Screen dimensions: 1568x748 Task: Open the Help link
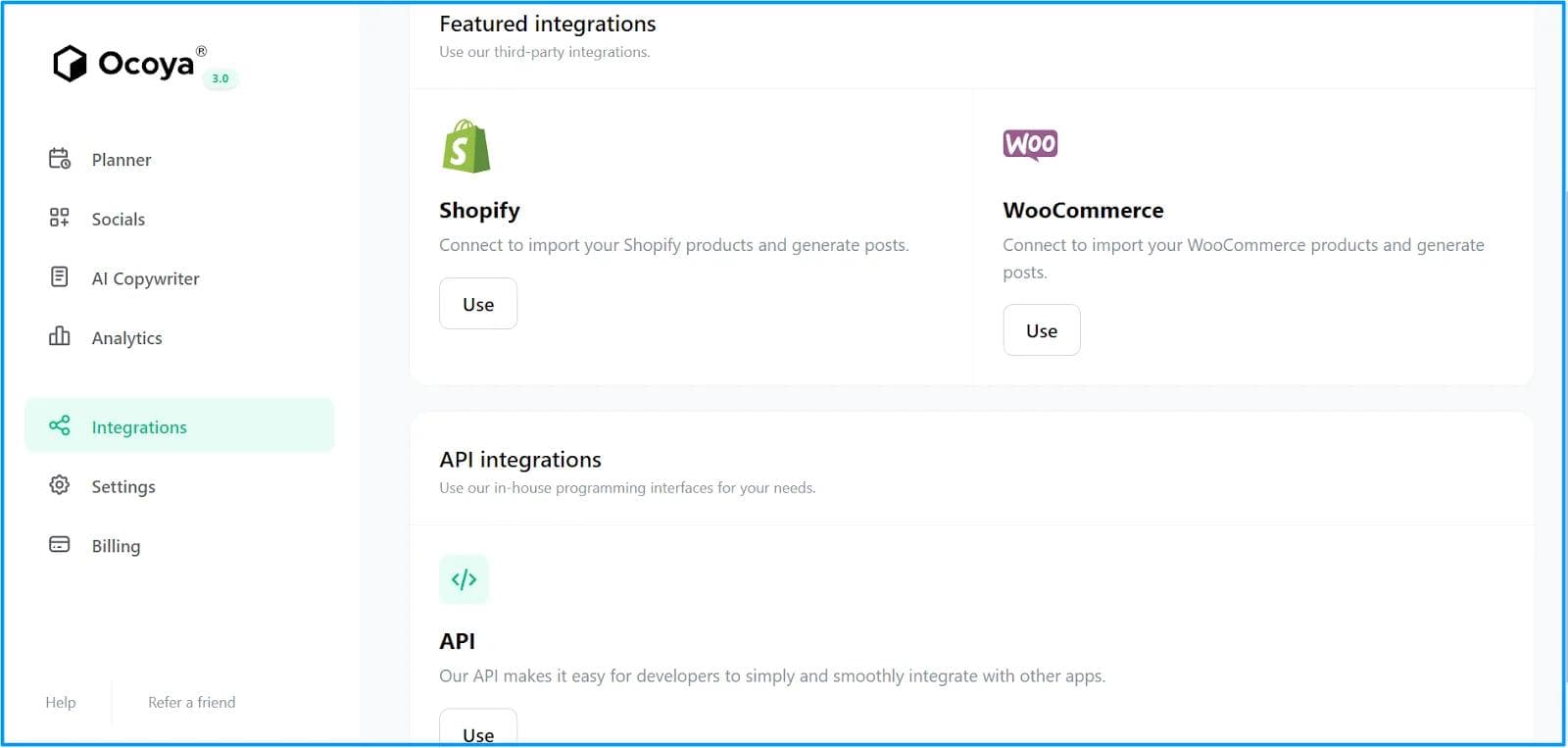pos(61,702)
